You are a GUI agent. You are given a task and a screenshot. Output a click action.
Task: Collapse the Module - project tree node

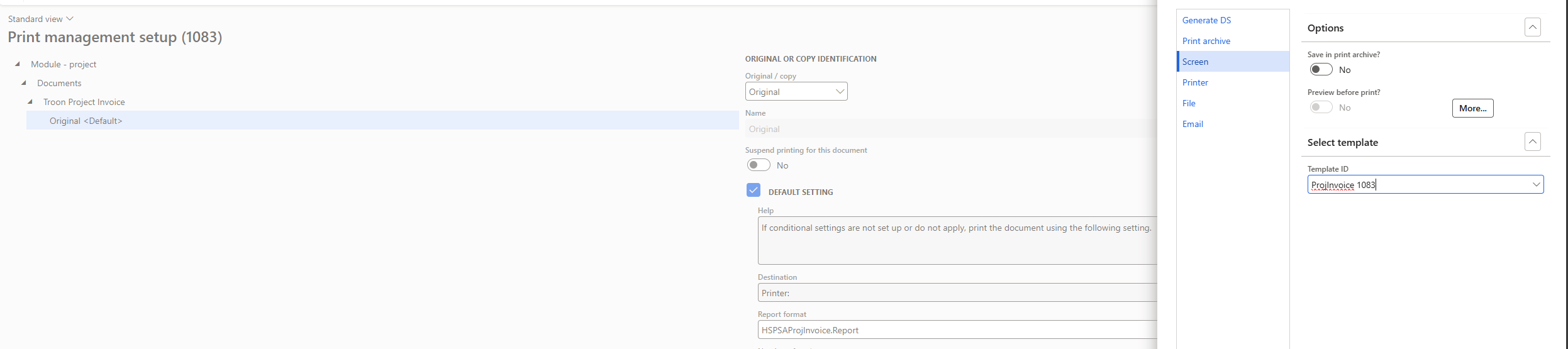tap(18, 64)
